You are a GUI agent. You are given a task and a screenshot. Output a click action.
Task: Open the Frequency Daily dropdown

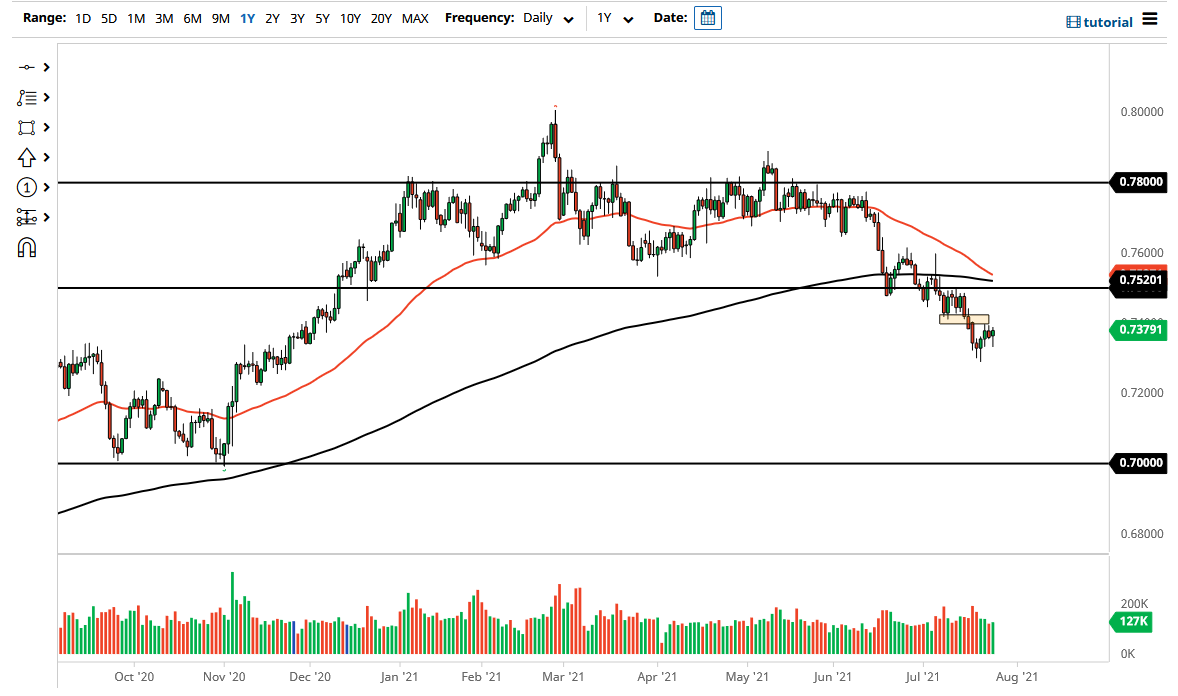pyautogui.click(x=546, y=18)
